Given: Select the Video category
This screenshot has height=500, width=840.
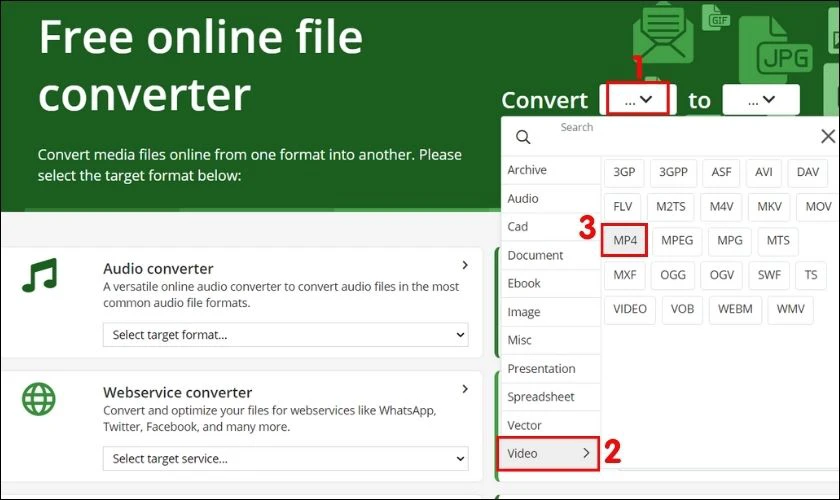Looking at the screenshot, I should click(x=549, y=453).
